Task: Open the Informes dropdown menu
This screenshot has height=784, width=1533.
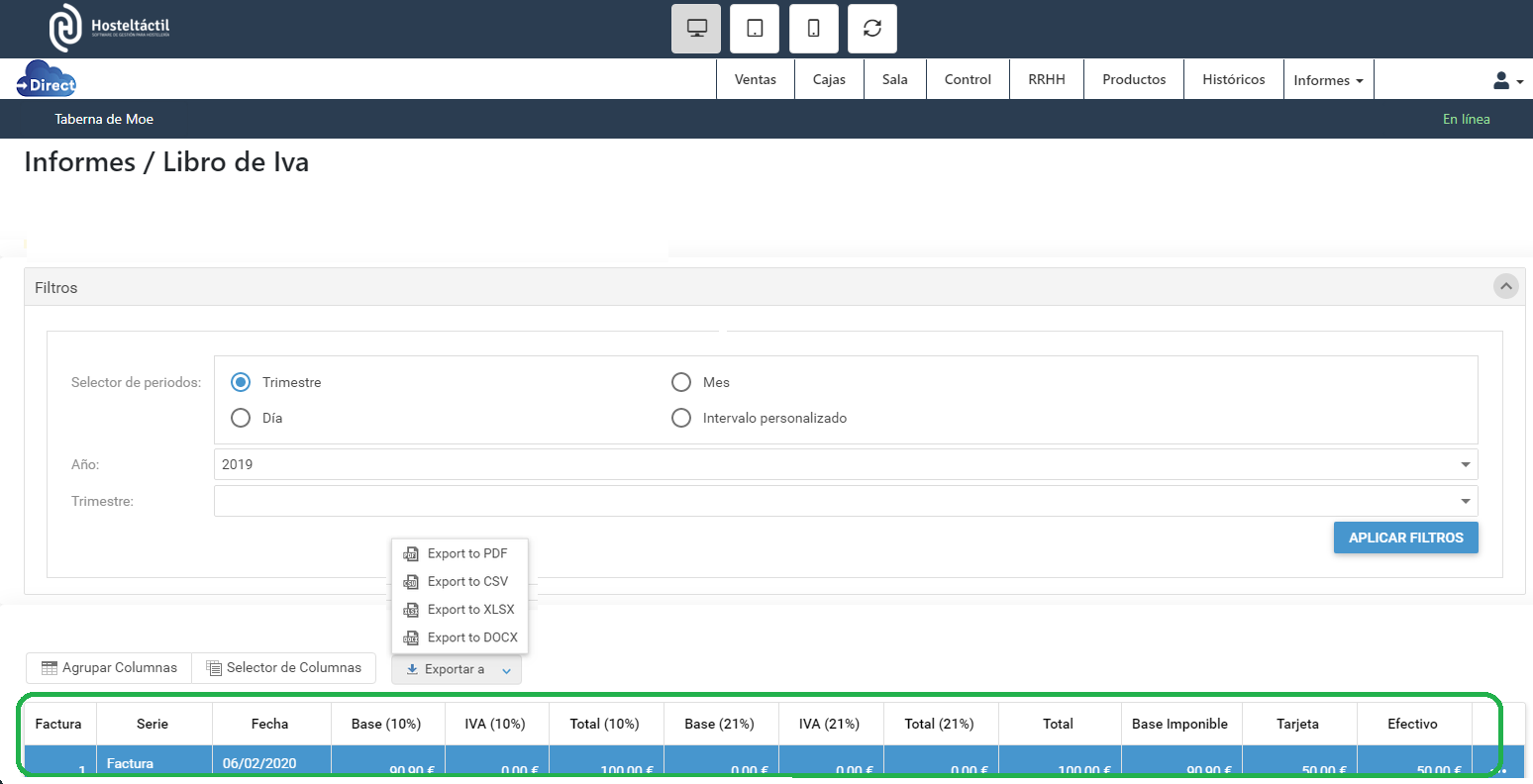Action: [1328, 80]
